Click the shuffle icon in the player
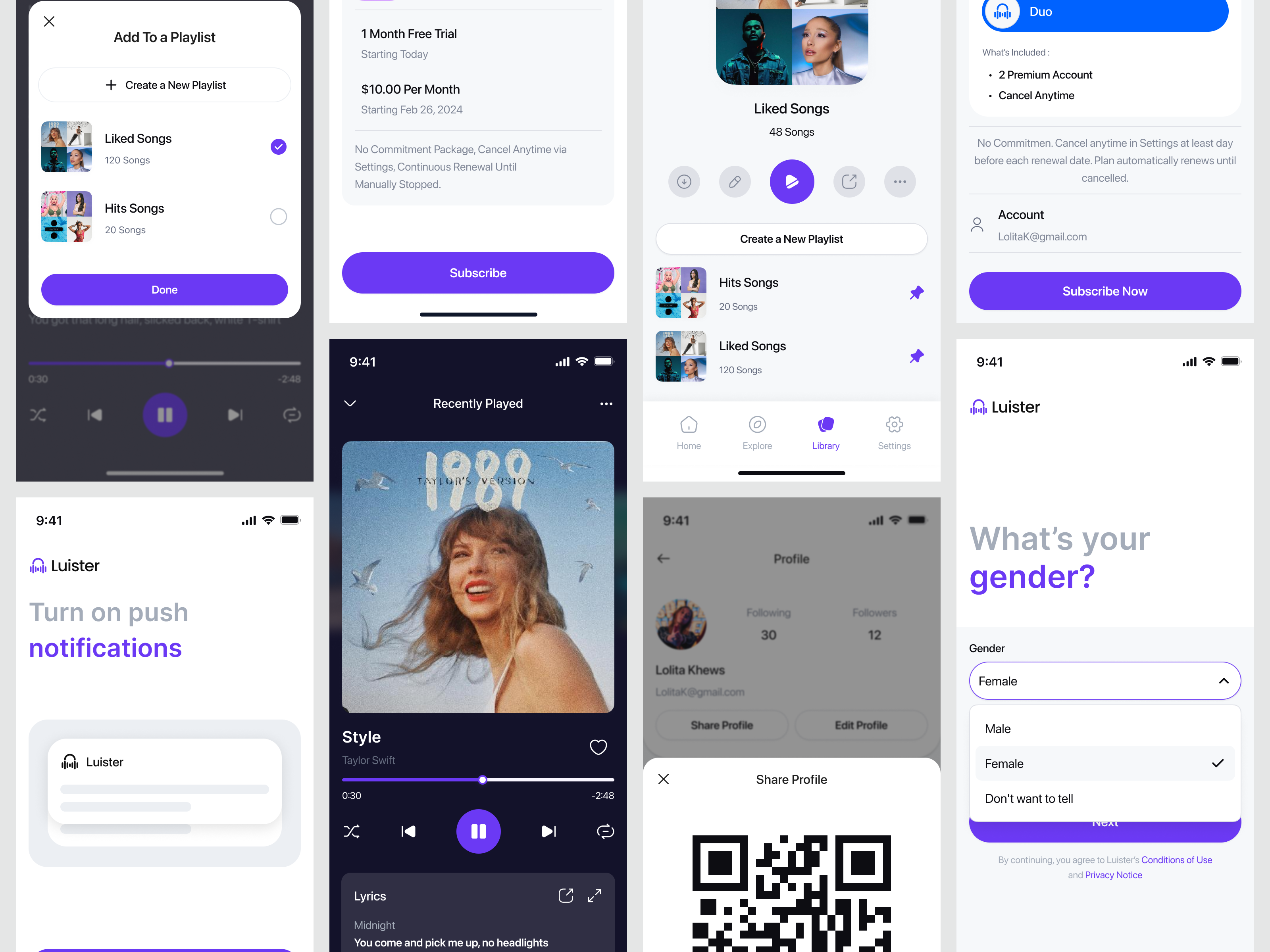Image resolution: width=1270 pixels, height=952 pixels. coord(352,832)
